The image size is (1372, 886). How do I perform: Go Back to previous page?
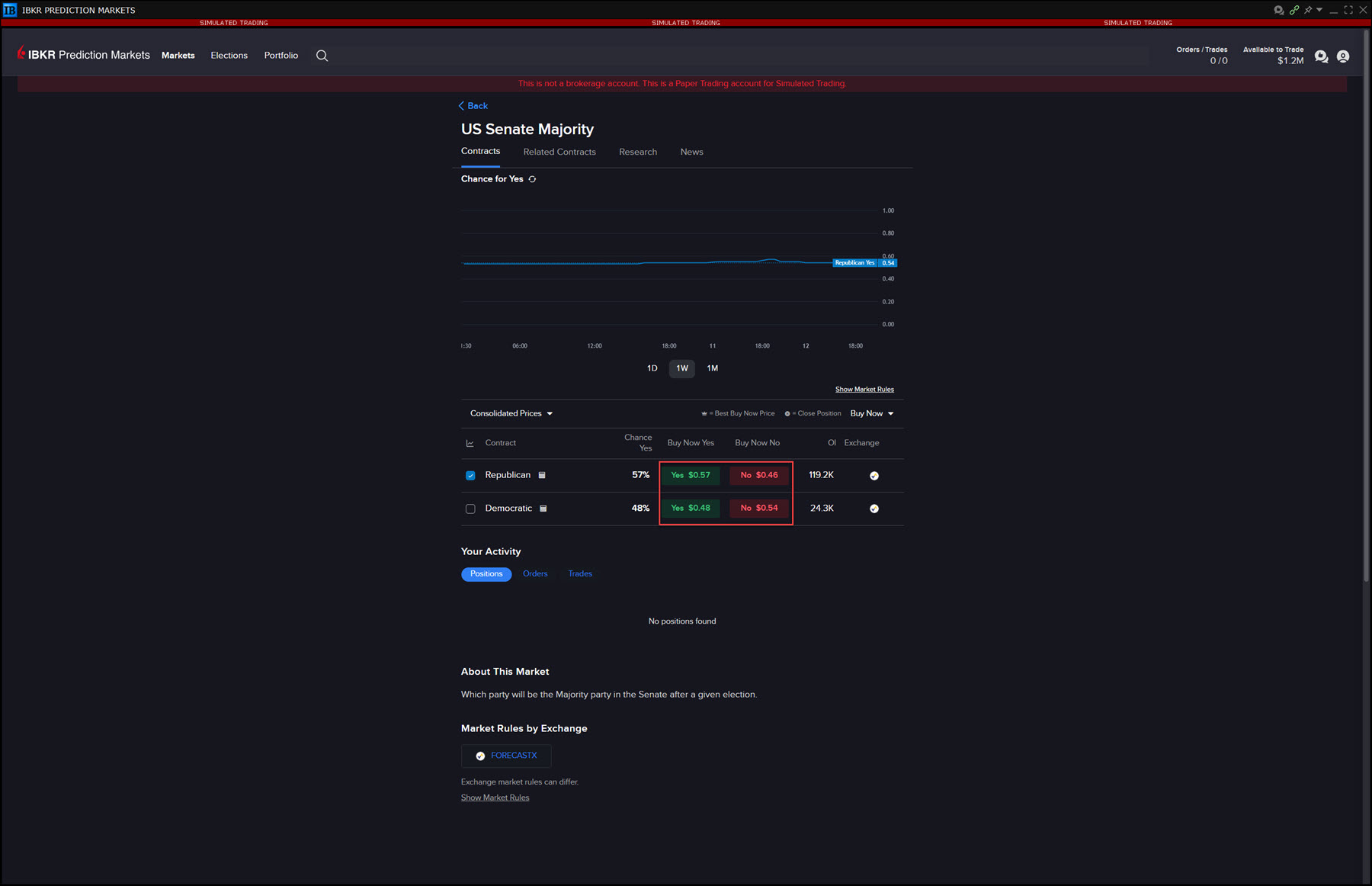tap(473, 106)
